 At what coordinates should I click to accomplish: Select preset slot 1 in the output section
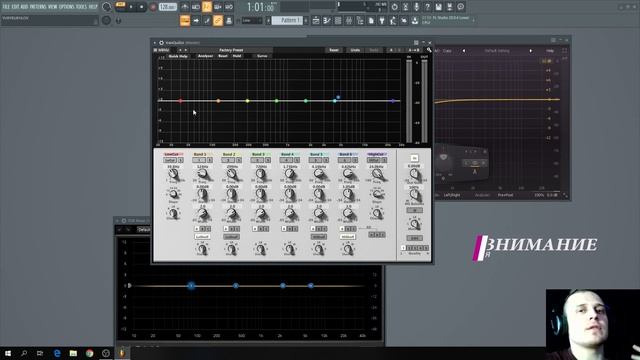coord(403,248)
